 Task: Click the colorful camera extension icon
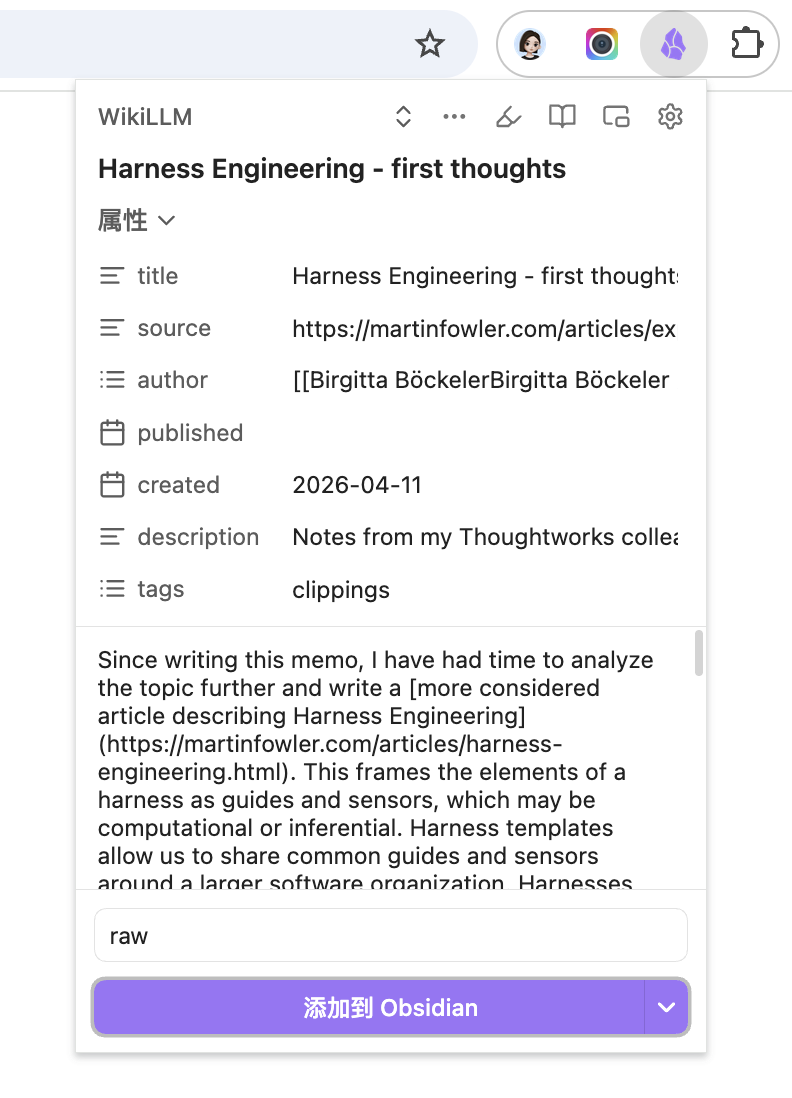coord(601,44)
